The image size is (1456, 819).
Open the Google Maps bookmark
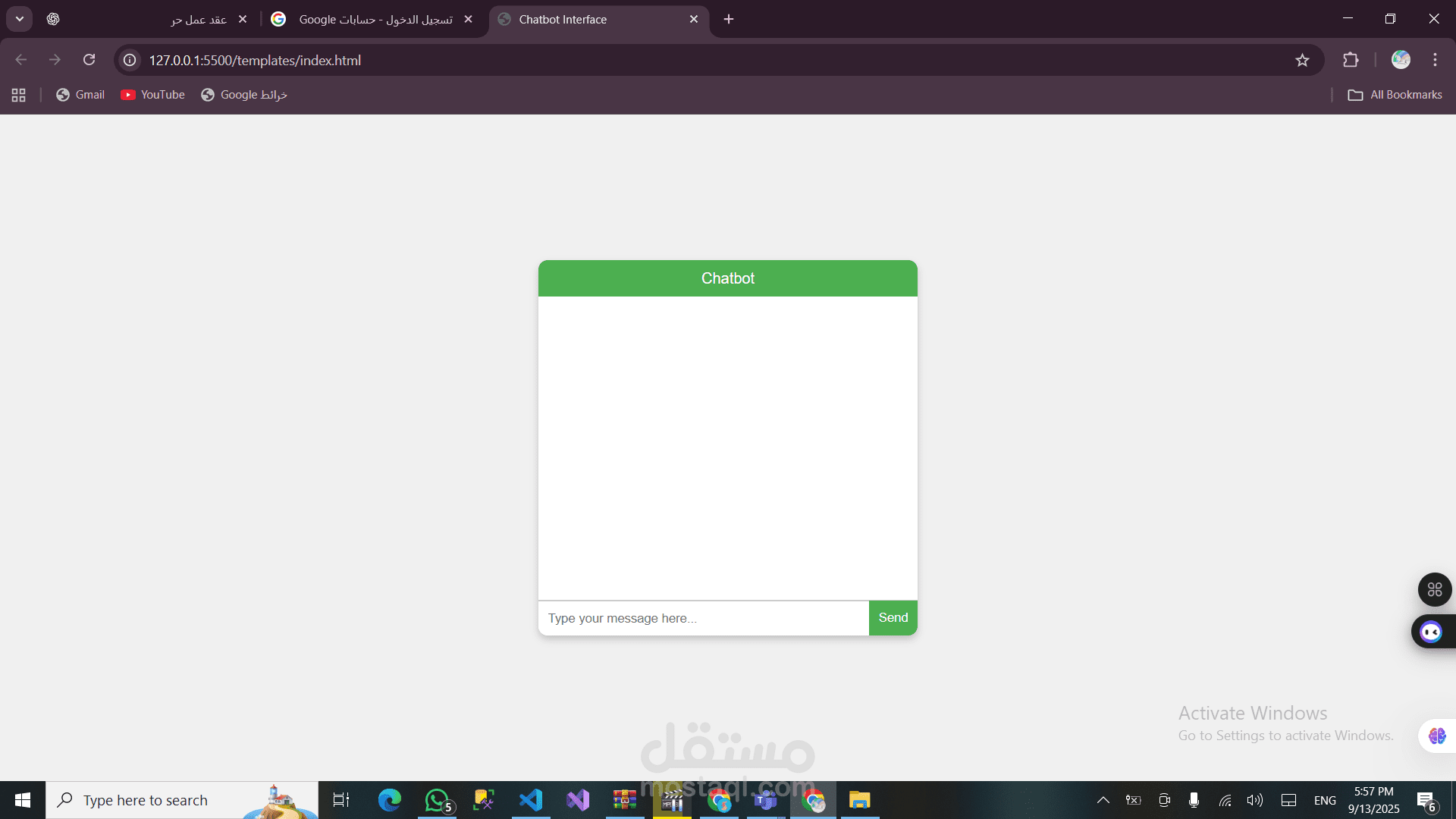243,95
